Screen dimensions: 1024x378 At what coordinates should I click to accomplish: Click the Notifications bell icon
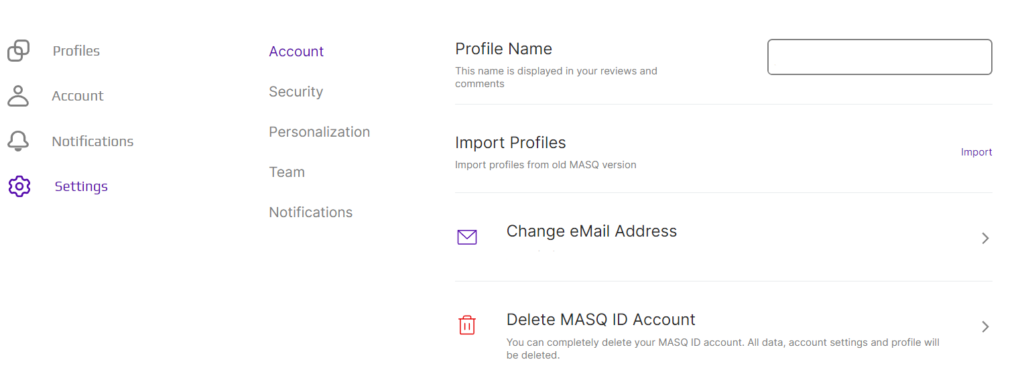[18, 141]
